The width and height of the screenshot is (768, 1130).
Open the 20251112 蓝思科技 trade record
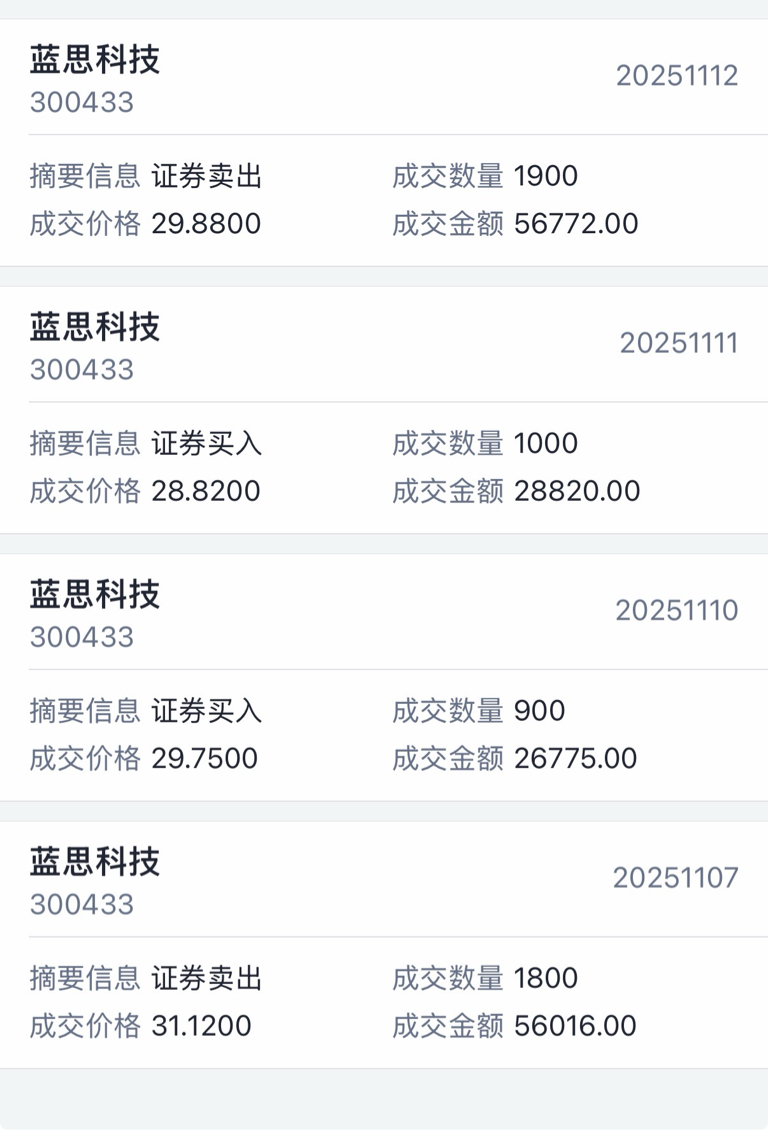click(384, 143)
